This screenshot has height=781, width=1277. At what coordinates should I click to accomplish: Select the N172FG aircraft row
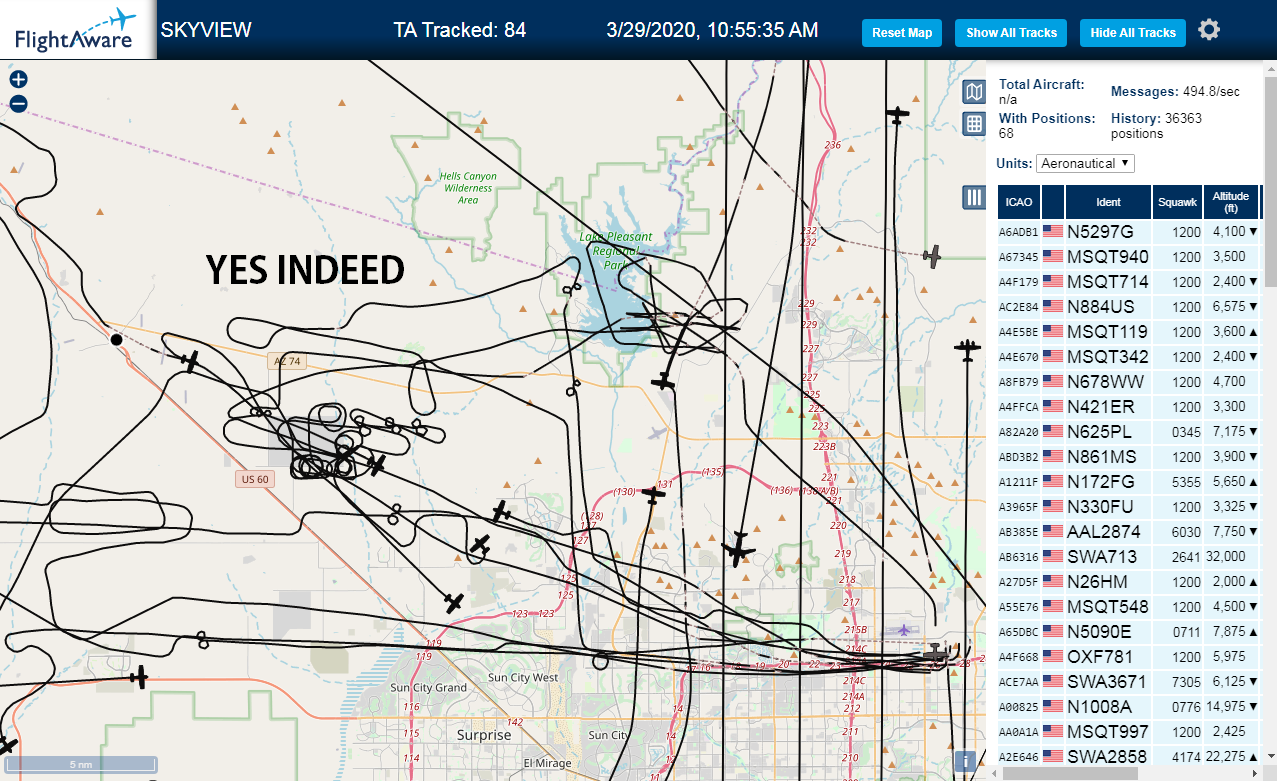tap(1130, 481)
